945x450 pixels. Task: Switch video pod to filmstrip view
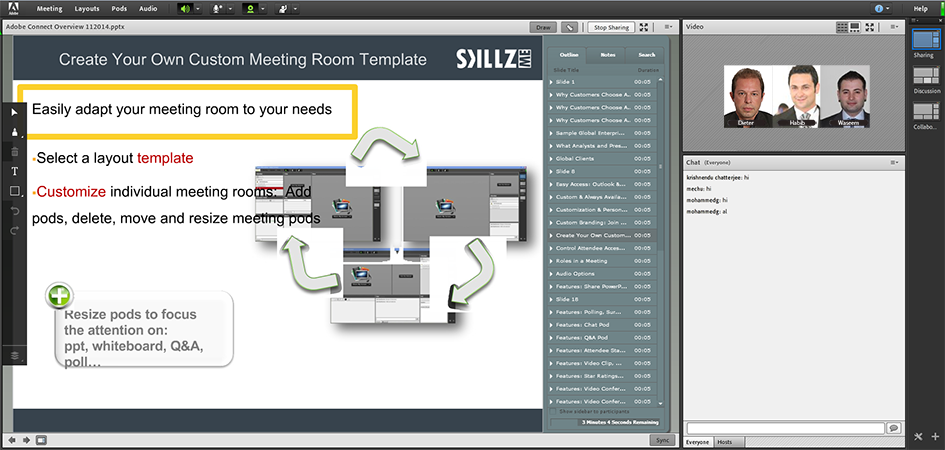(x=855, y=27)
